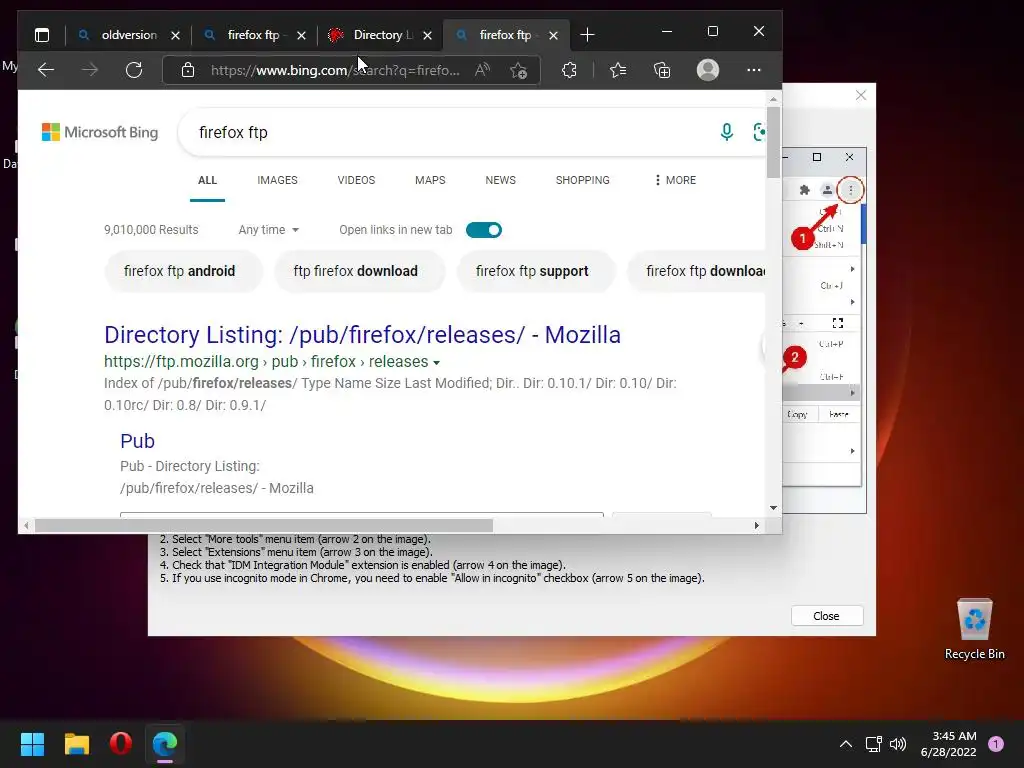Select the NEWS search category

tap(500, 180)
